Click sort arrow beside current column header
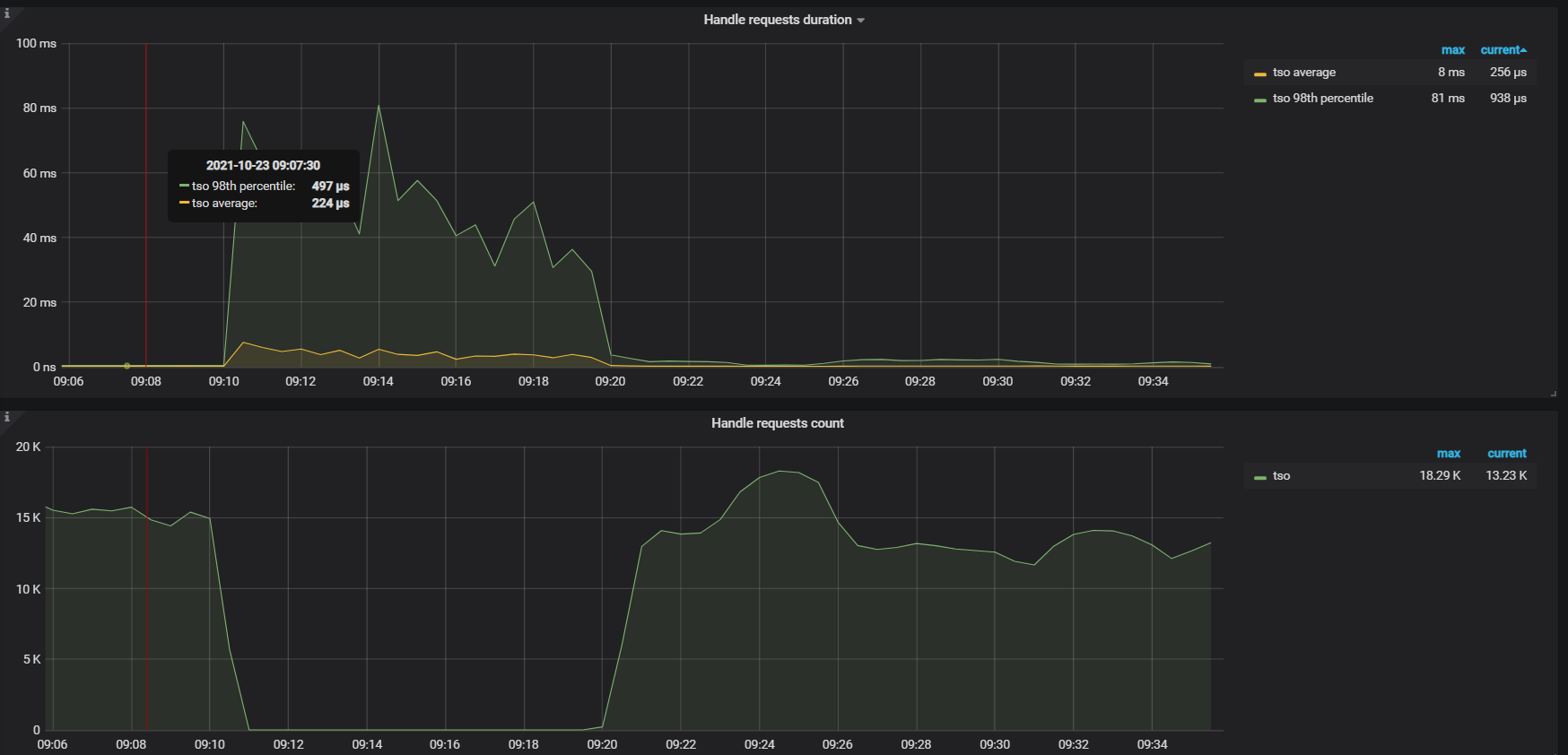Image resolution: width=1568 pixels, height=755 pixels. [x=1523, y=50]
